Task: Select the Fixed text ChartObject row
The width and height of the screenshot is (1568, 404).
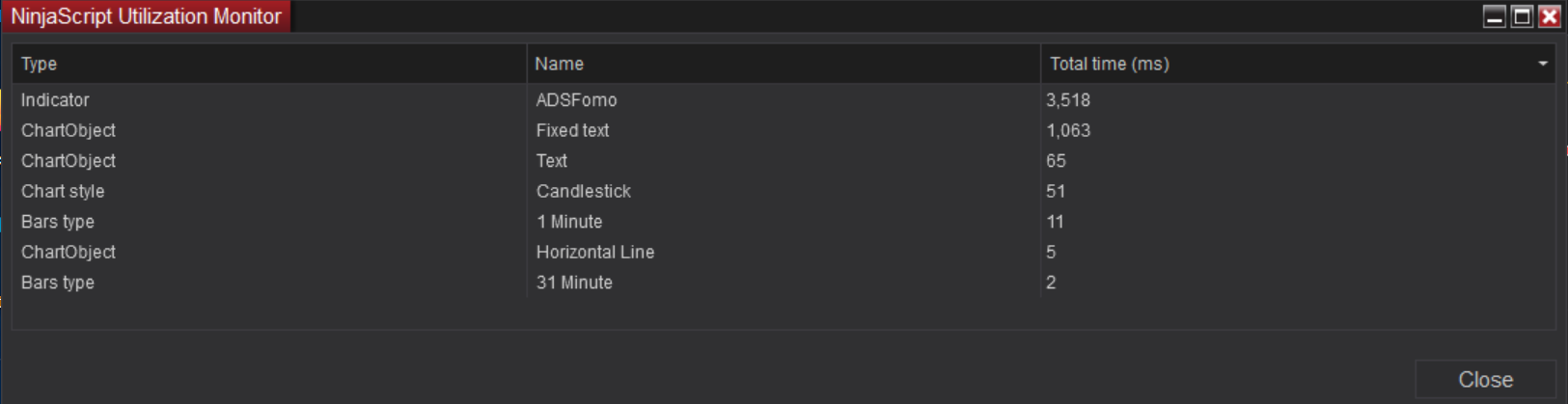Action: (x=572, y=130)
